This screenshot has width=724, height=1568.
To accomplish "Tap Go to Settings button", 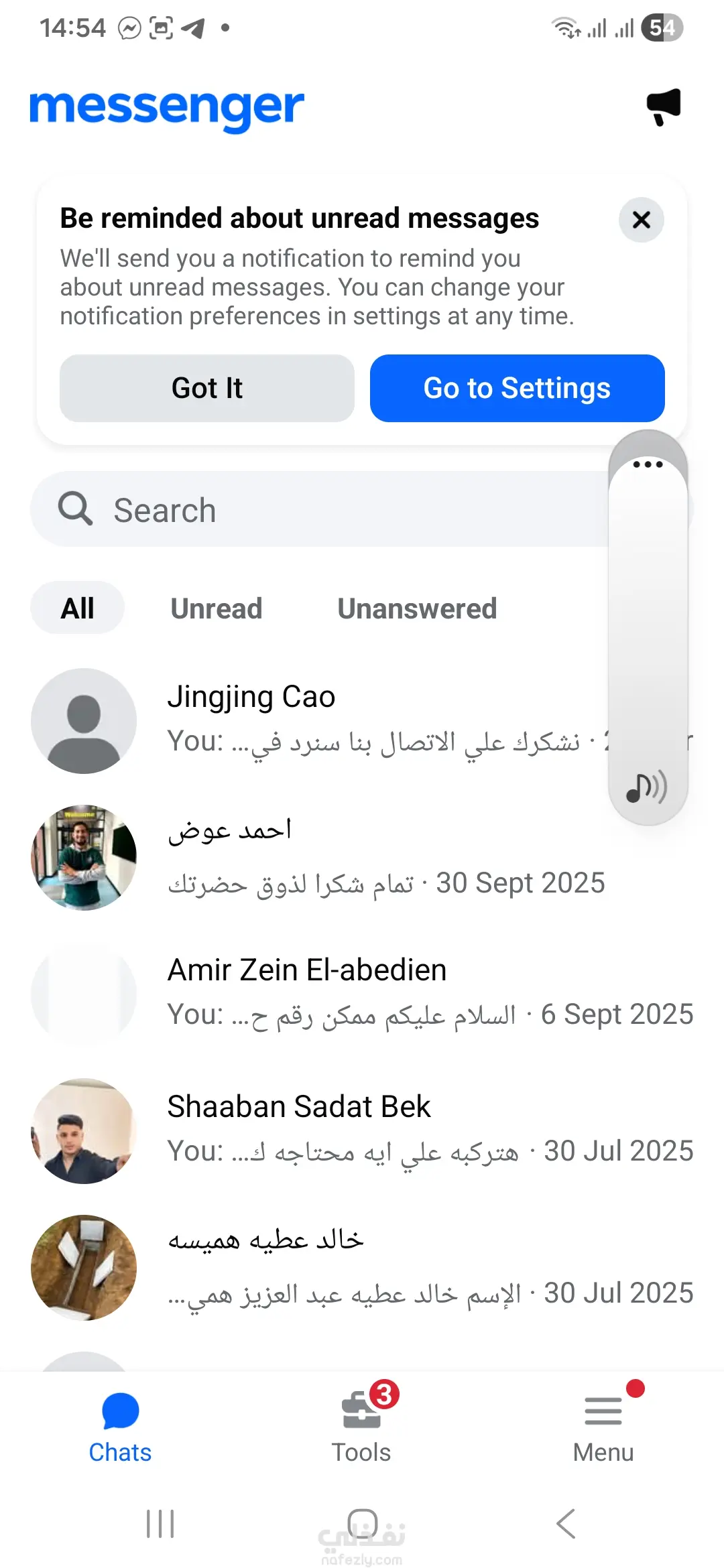I will click(x=517, y=389).
